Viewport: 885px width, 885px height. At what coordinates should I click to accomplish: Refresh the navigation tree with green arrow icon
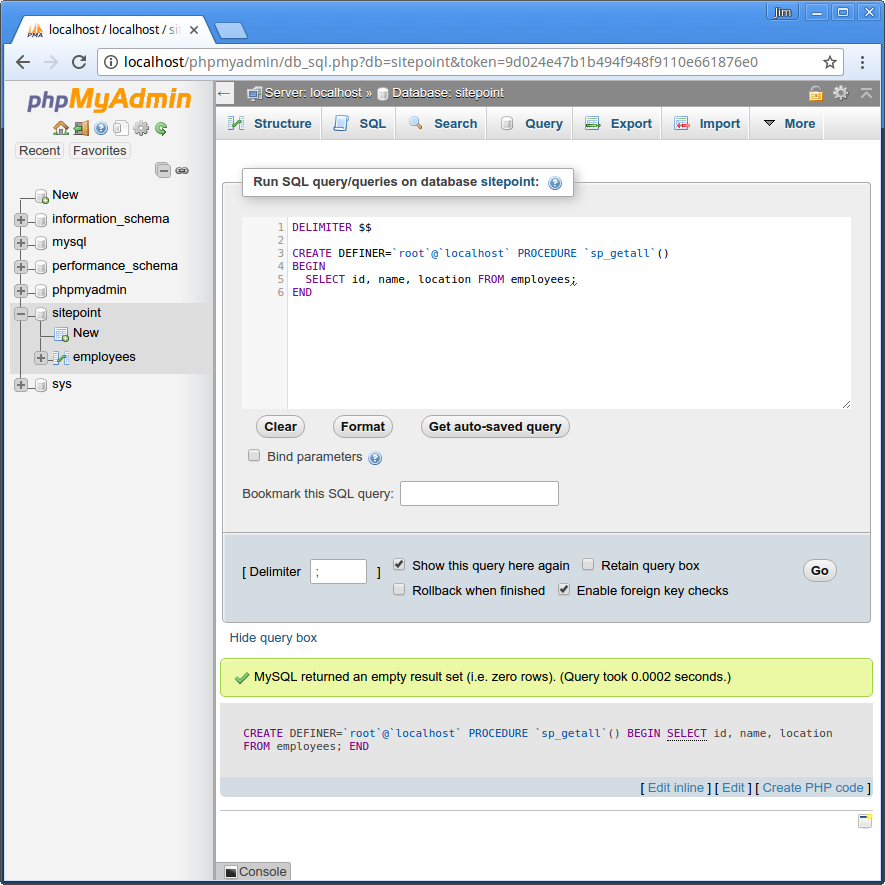pos(161,128)
